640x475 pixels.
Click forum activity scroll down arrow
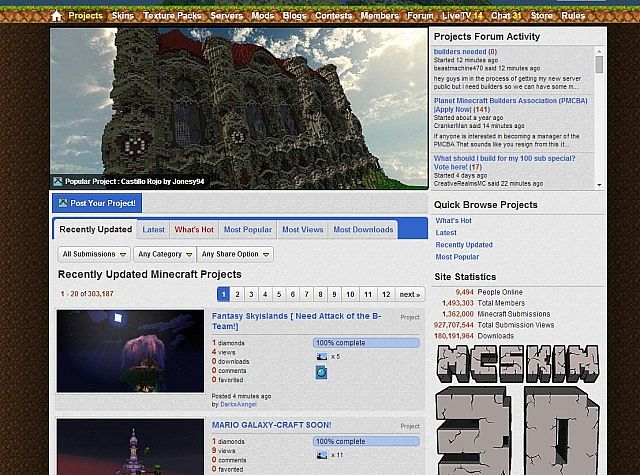coord(599,185)
